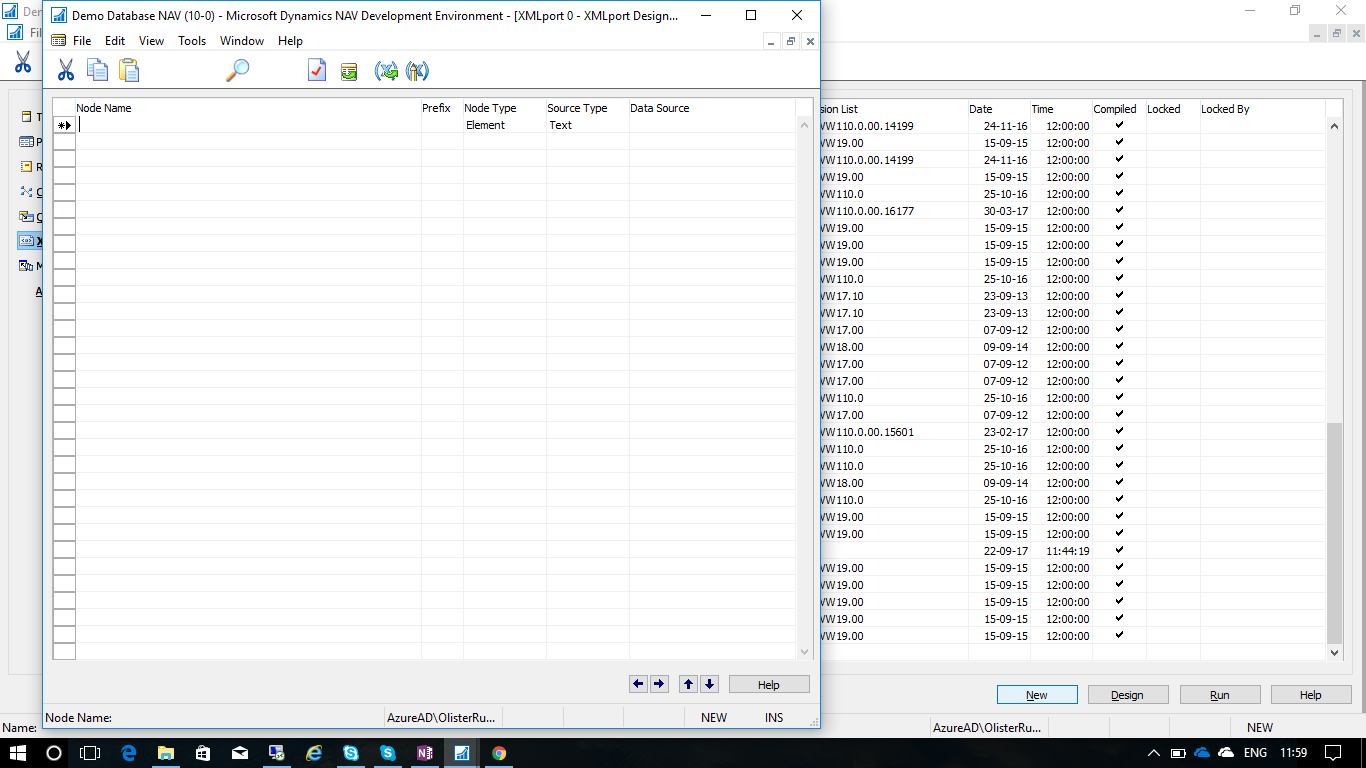The width and height of the screenshot is (1366, 768).
Task: Select the Element cell under Node Type
Action: click(504, 125)
